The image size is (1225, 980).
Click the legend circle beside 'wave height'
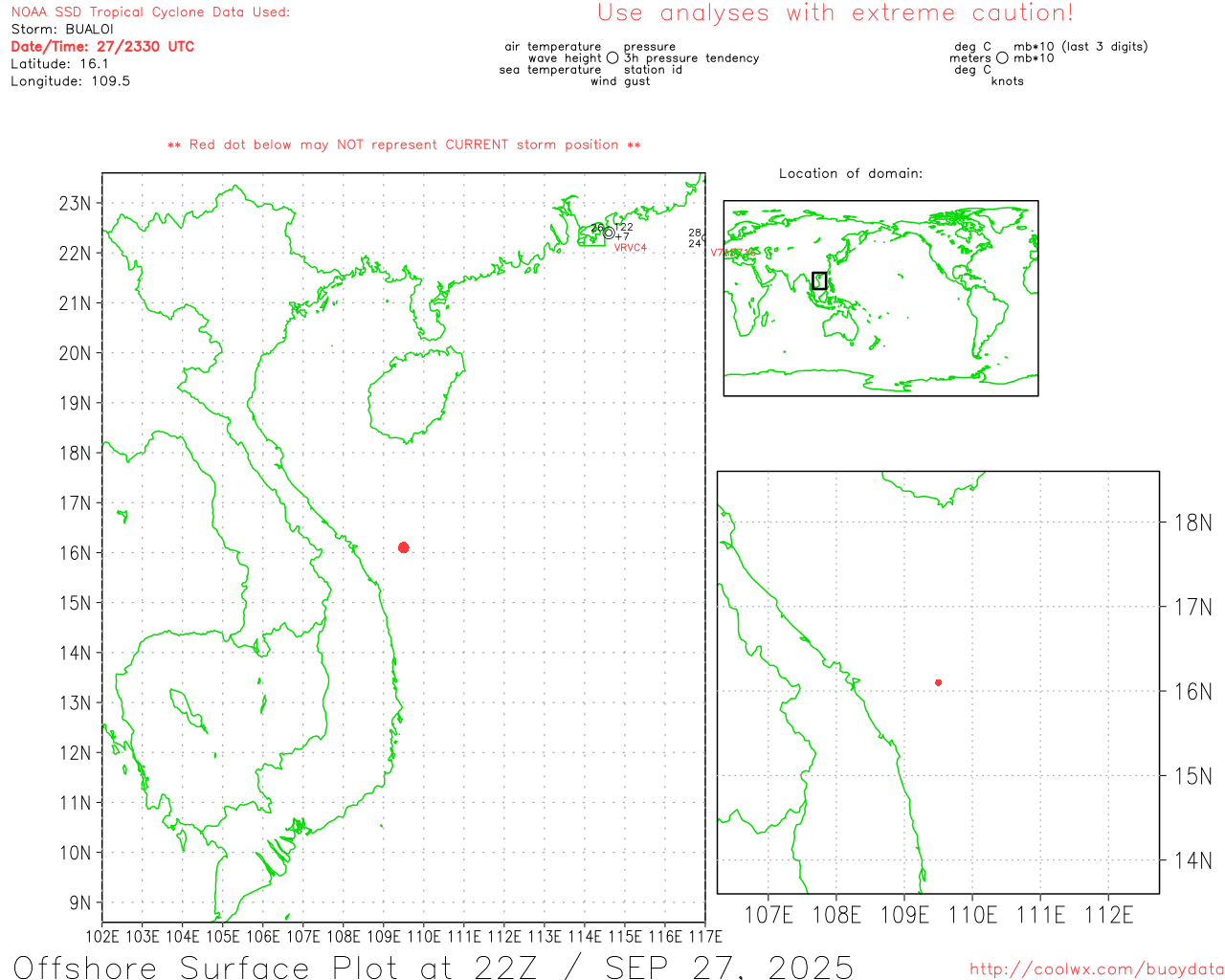click(x=612, y=58)
